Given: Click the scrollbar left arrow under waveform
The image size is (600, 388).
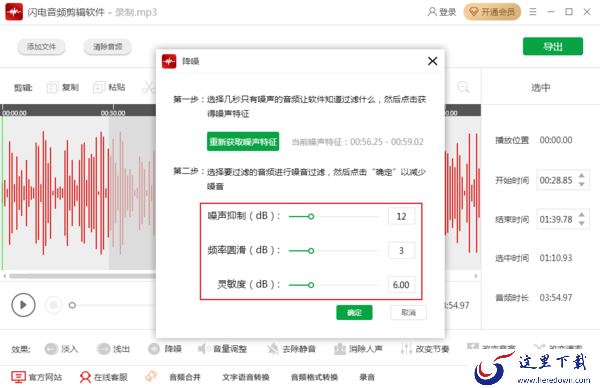Looking at the screenshot, I should (4, 276).
